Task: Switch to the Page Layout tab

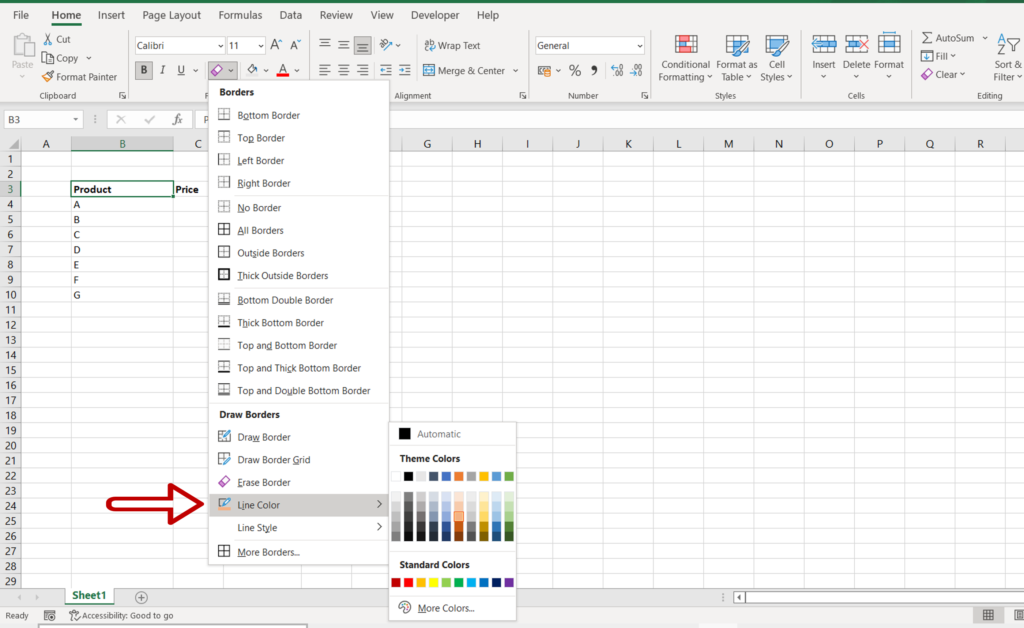Action: [171, 15]
